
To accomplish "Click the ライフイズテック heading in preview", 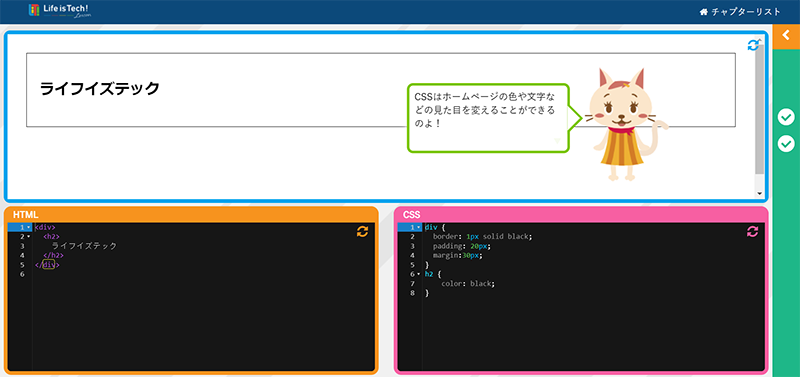I will pos(100,89).
